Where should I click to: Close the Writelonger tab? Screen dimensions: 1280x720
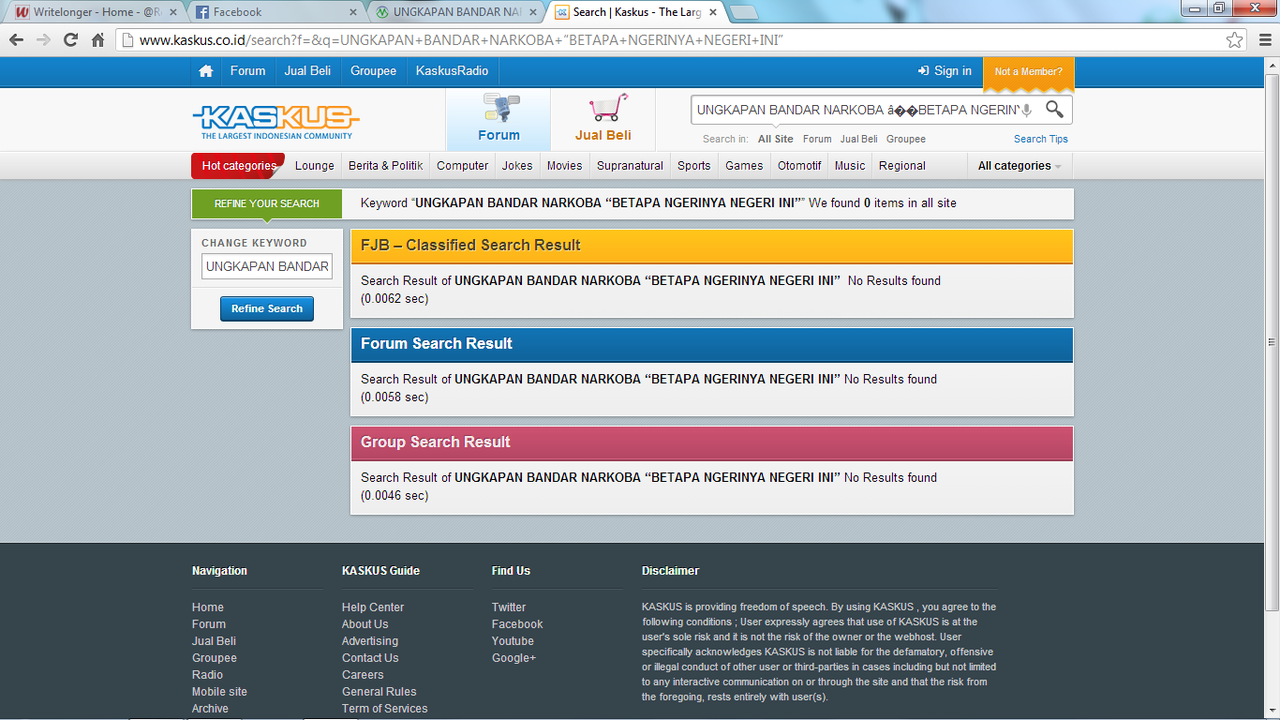point(173,12)
